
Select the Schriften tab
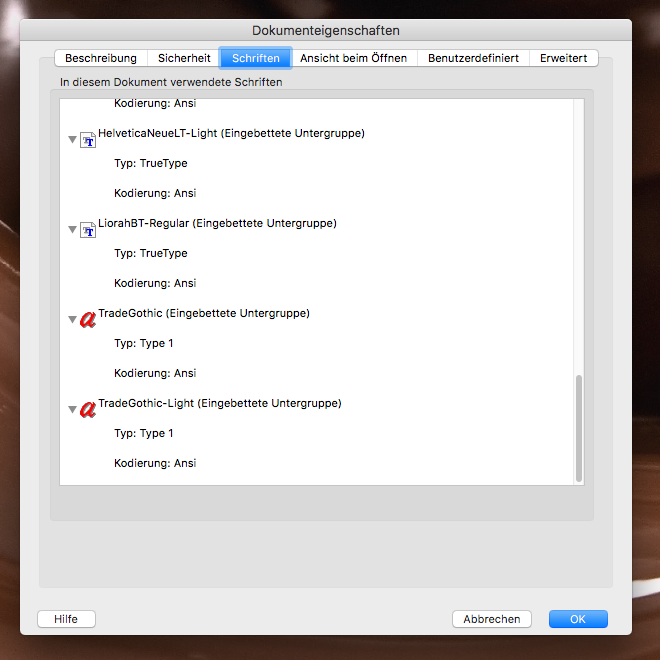pos(255,58)
